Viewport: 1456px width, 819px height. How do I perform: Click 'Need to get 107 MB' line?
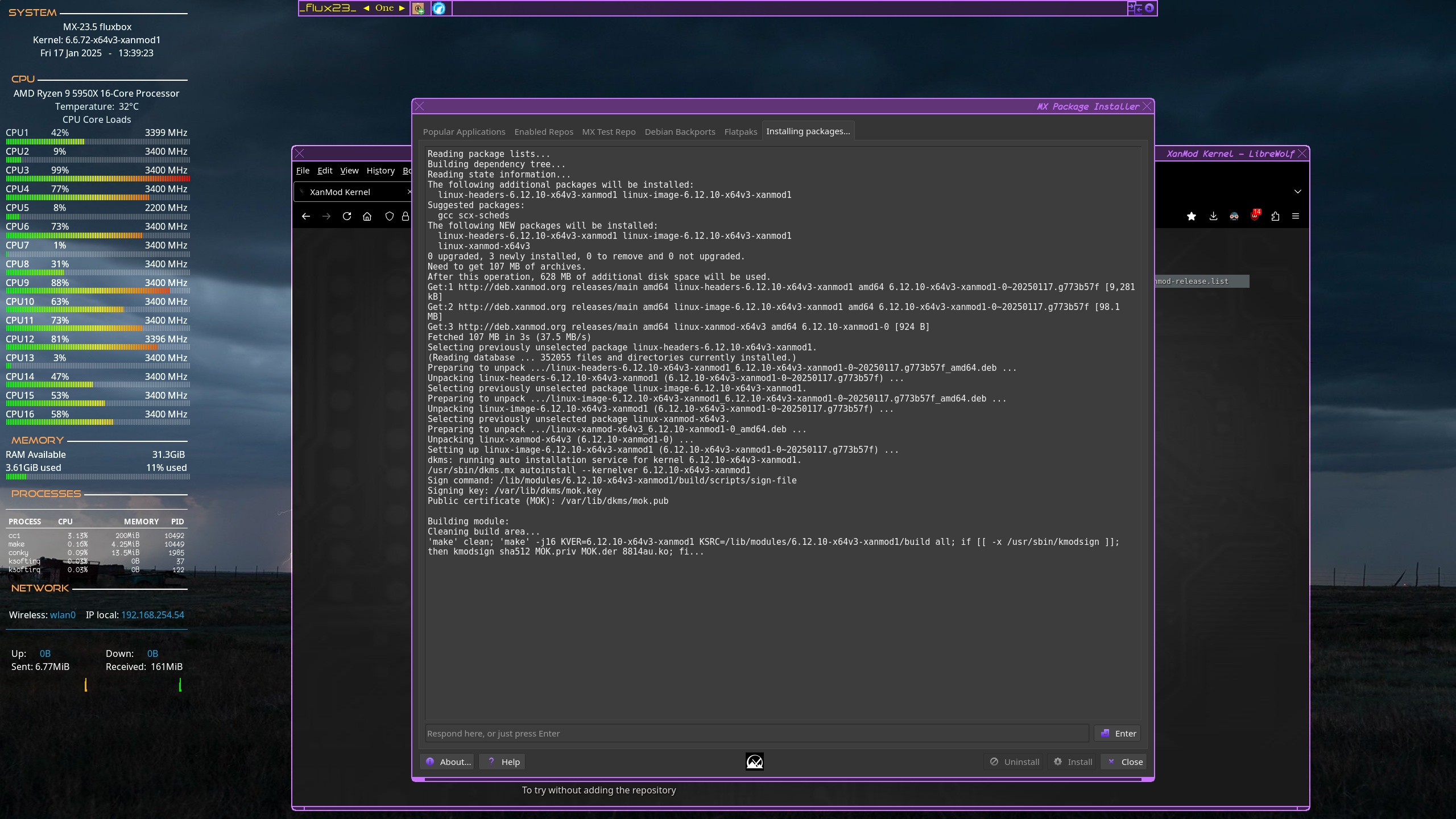tap(506, 267)
